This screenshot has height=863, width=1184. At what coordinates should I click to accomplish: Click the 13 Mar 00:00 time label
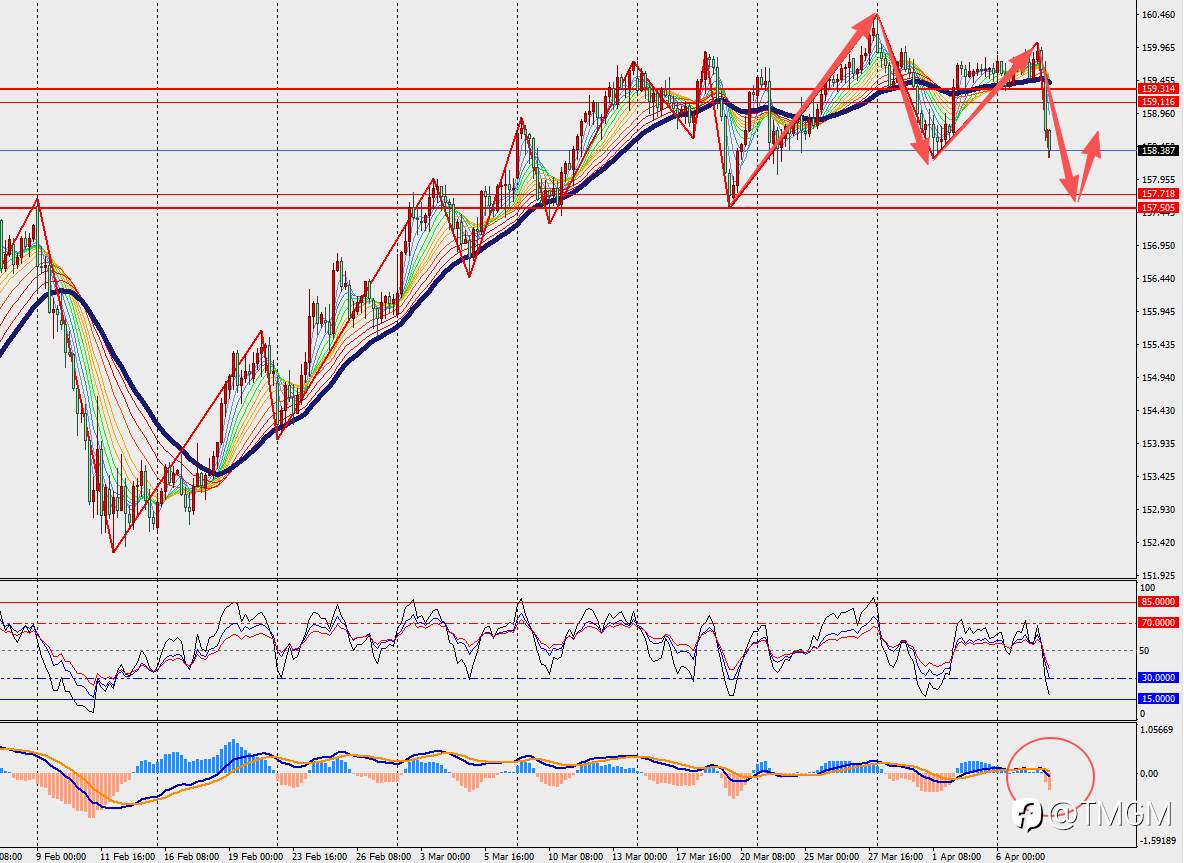[640, 856]
